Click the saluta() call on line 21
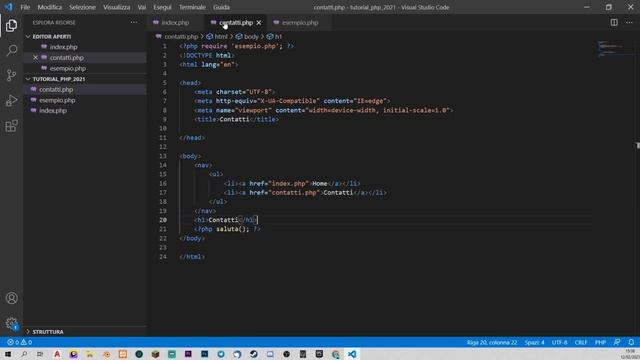The image size is (640, 360). pos(232,229)
